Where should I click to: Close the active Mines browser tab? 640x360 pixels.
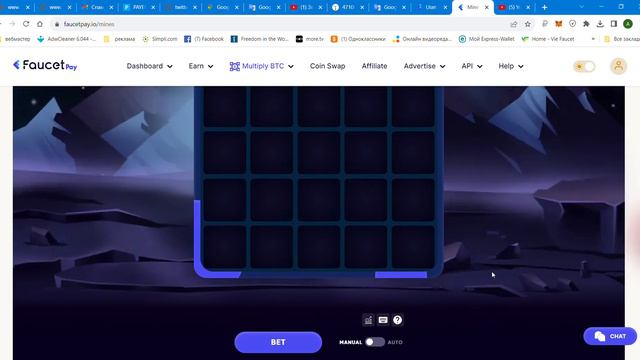pyautogui.click(x=486, y=7)
